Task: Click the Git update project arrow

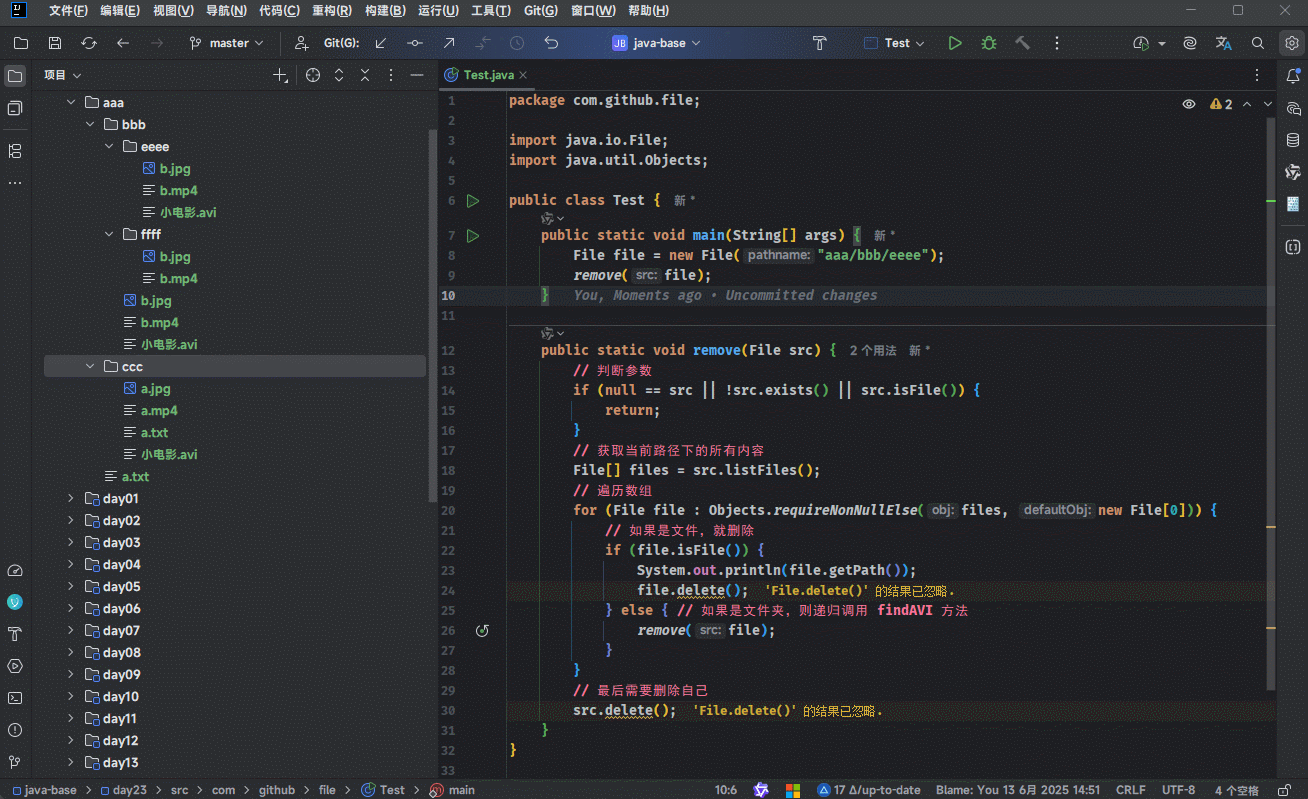Action: coord(381,43)
